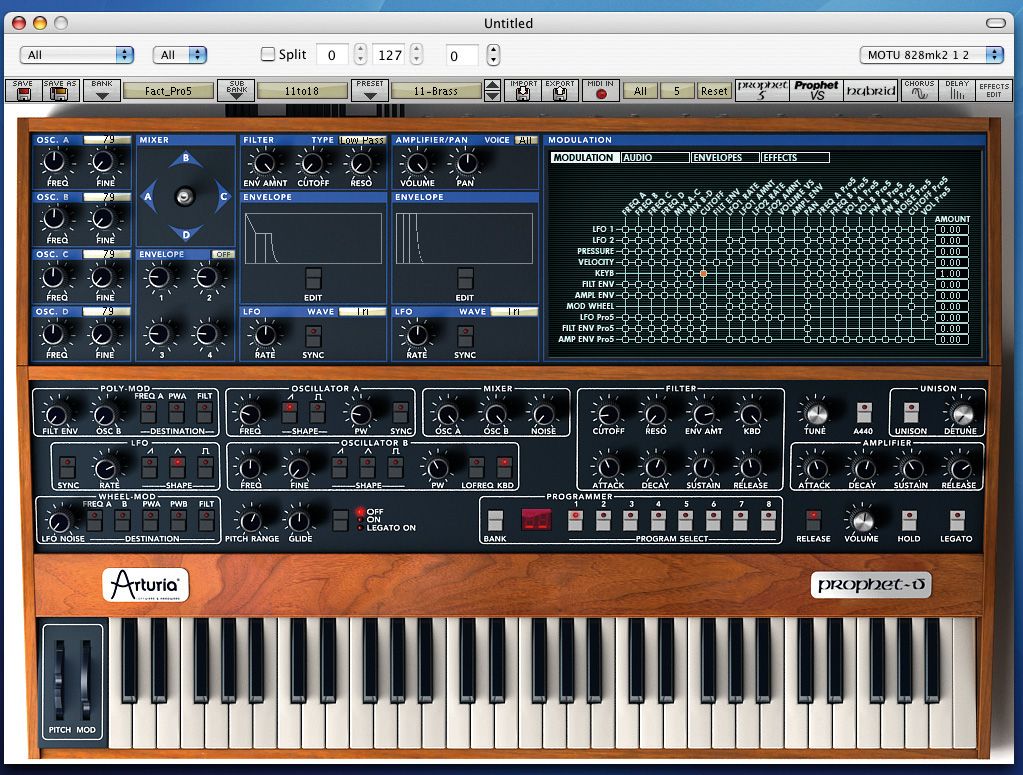The width and height of the screenshot is (1023, 775).
Task: Open the first LFO Wave Tri selector
Action: (363, 312)
